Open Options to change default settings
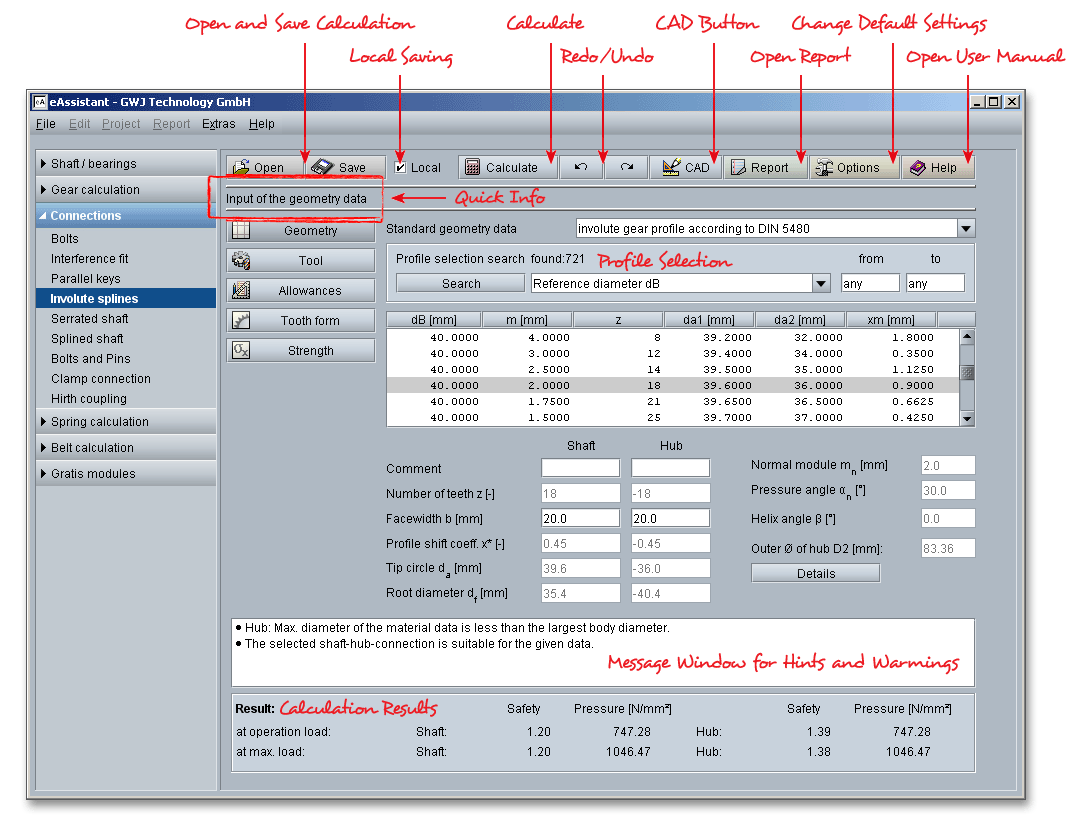This screenshot has height=815, width=1070. click(x=853, y=167)
